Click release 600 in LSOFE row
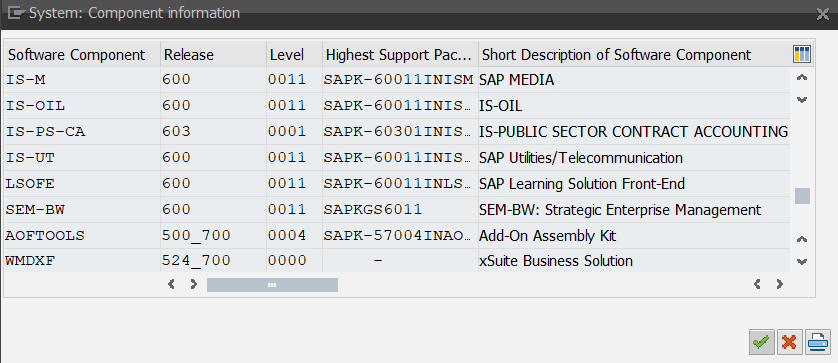Viewport: 838px width, 363px height. [213, 184]
